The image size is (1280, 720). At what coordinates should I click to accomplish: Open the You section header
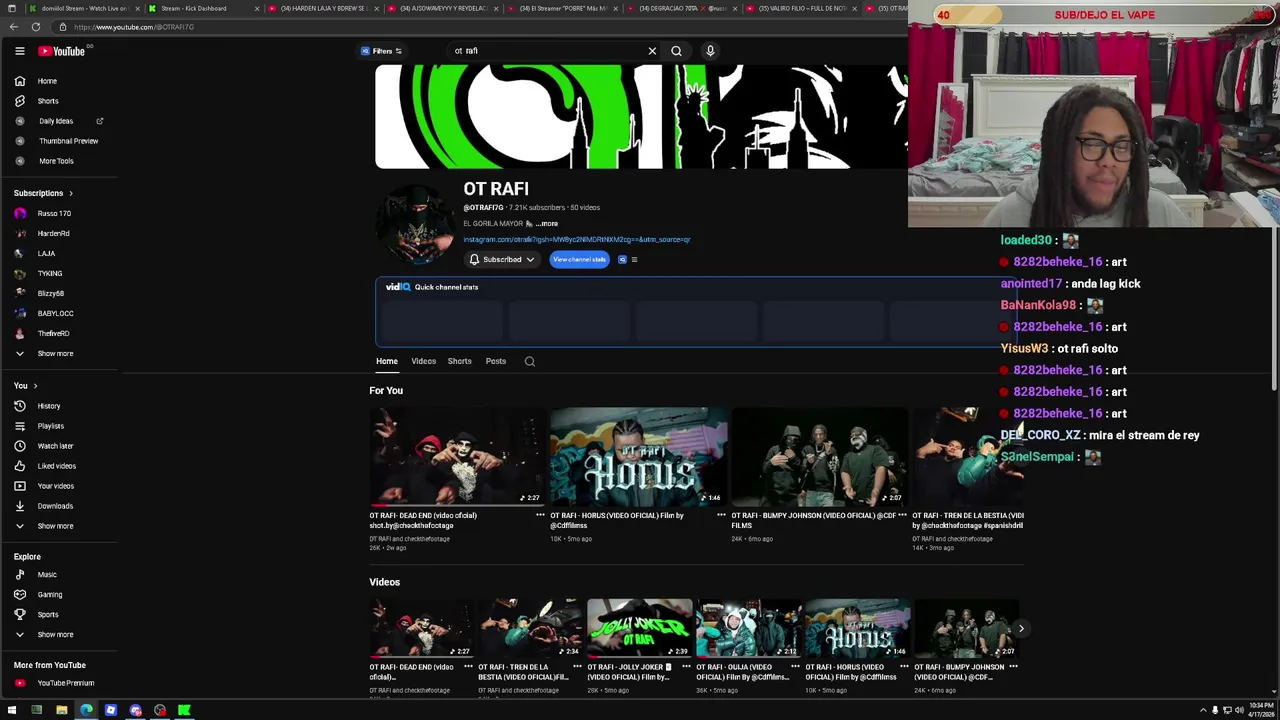(x=25, y=386)
